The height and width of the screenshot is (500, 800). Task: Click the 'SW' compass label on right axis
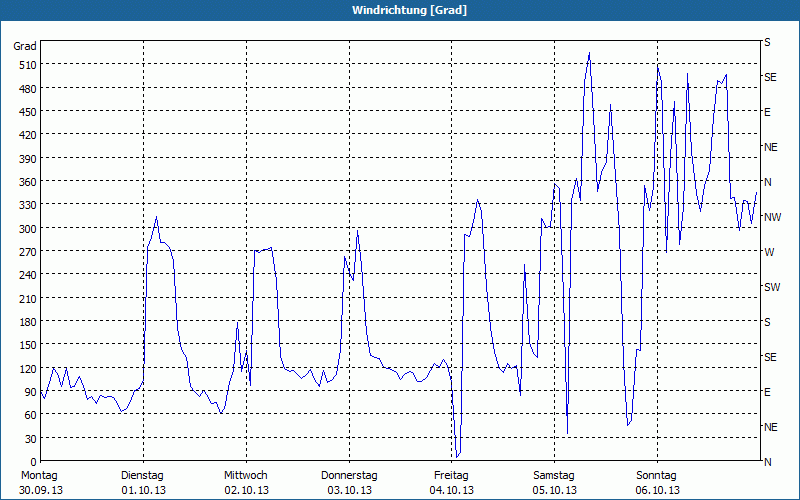[x=772, y=287]
